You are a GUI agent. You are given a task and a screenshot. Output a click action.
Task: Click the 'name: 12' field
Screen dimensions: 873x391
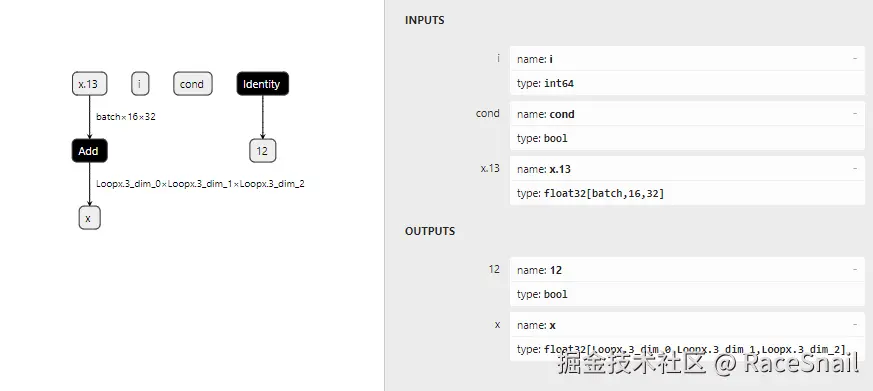[x=687, y=270]
